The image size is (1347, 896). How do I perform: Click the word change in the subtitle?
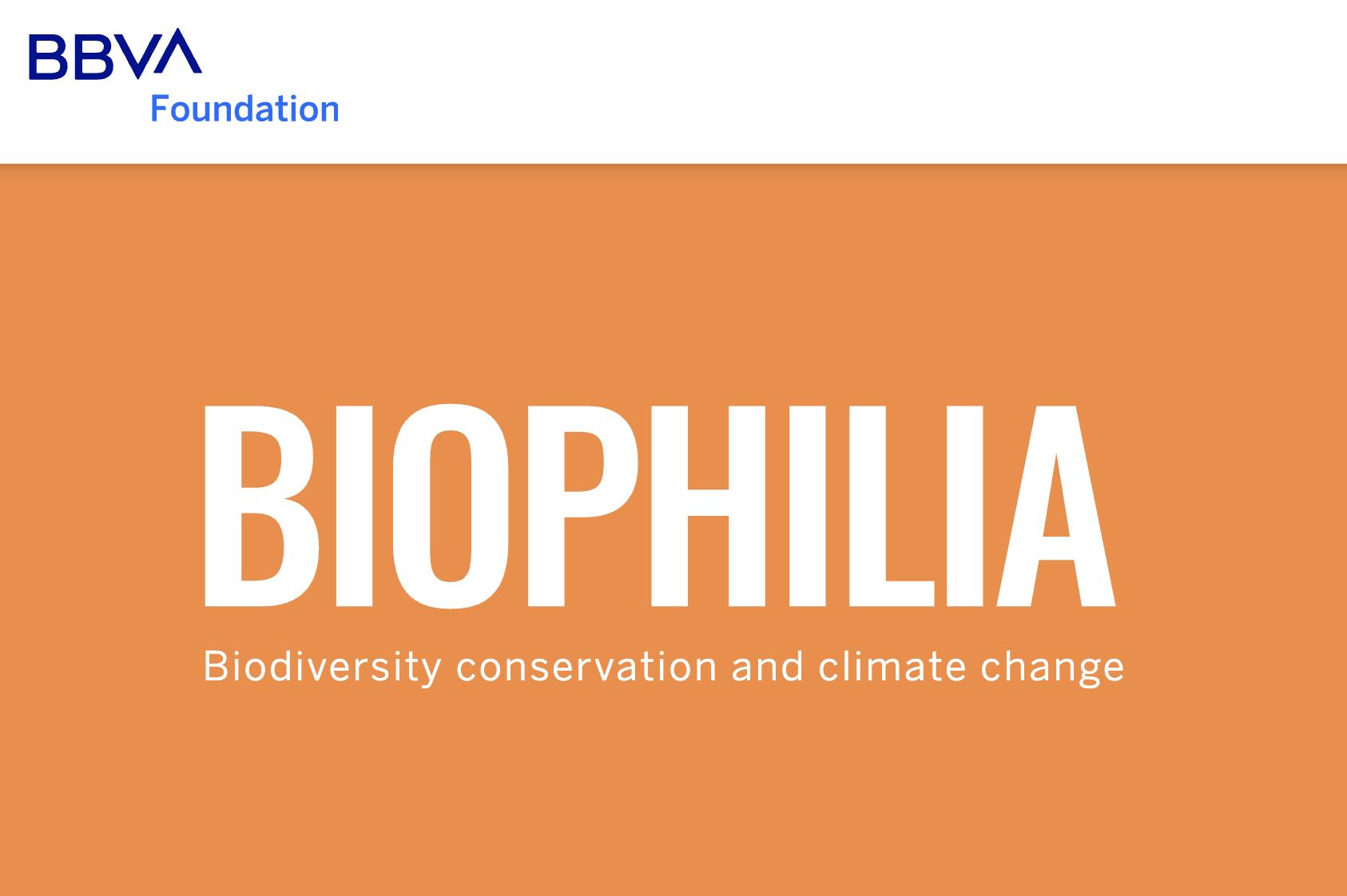[x=1052, y=668]
